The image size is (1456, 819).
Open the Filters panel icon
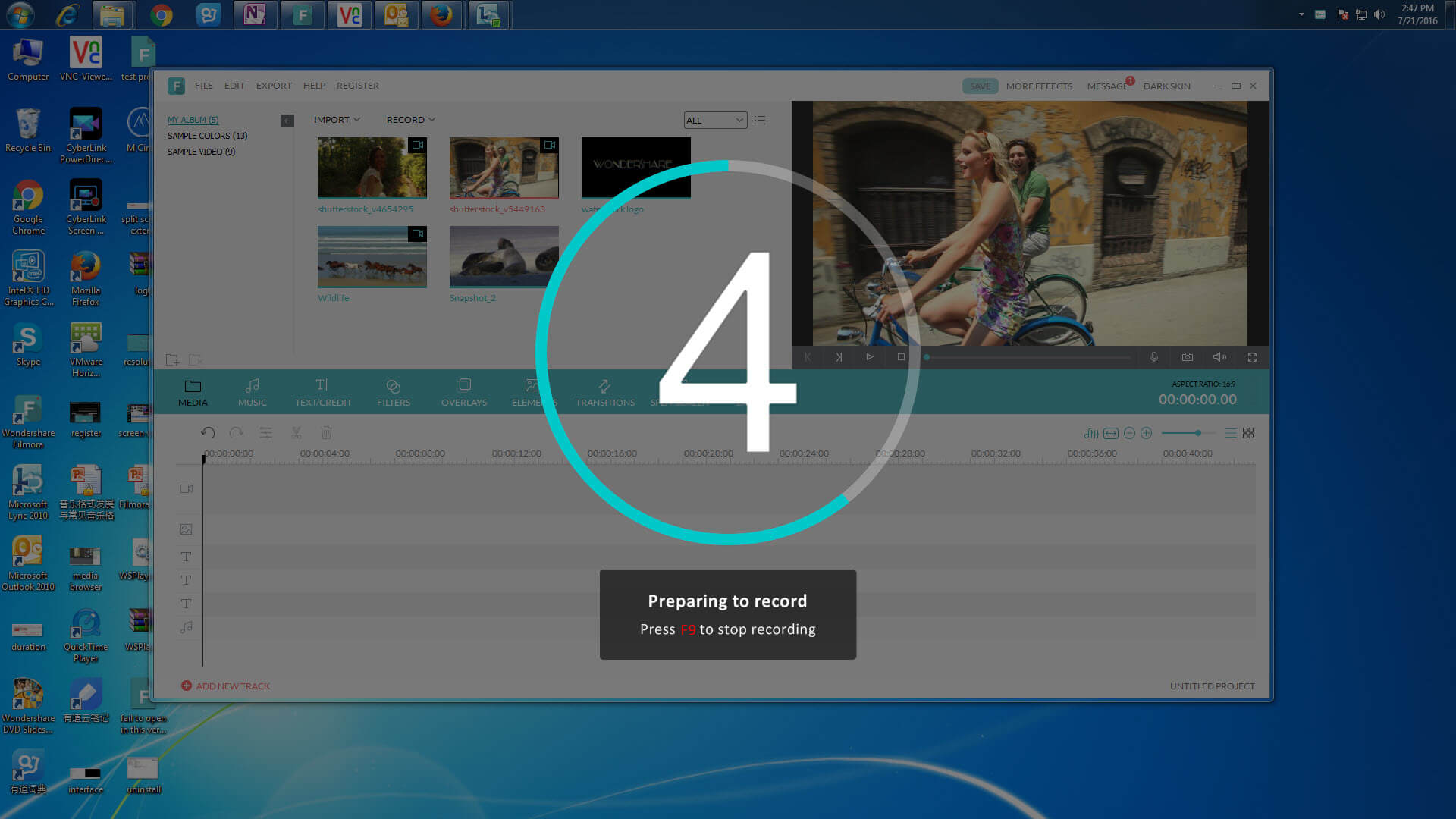[393, 392]
